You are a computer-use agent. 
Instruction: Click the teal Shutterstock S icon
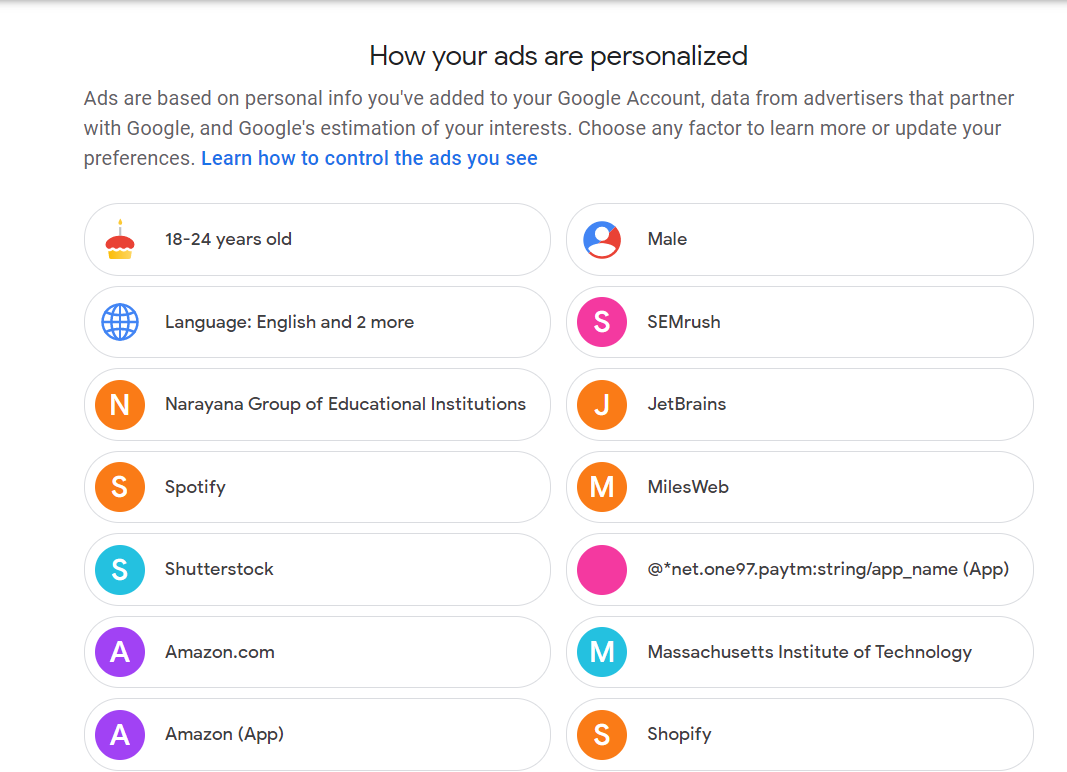pos(120,570)
